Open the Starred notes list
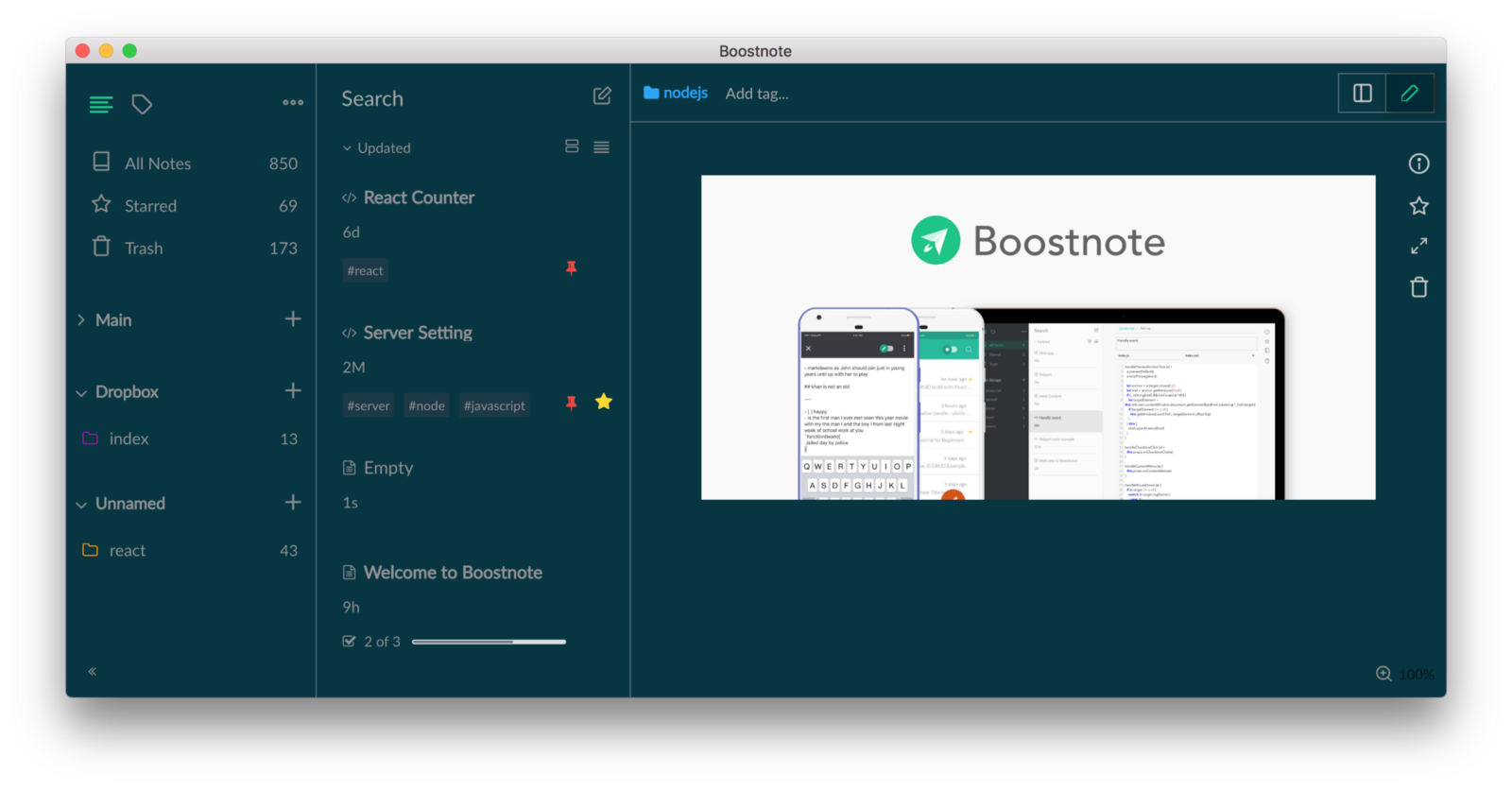The image size is (1512, 791). point(150,206)
